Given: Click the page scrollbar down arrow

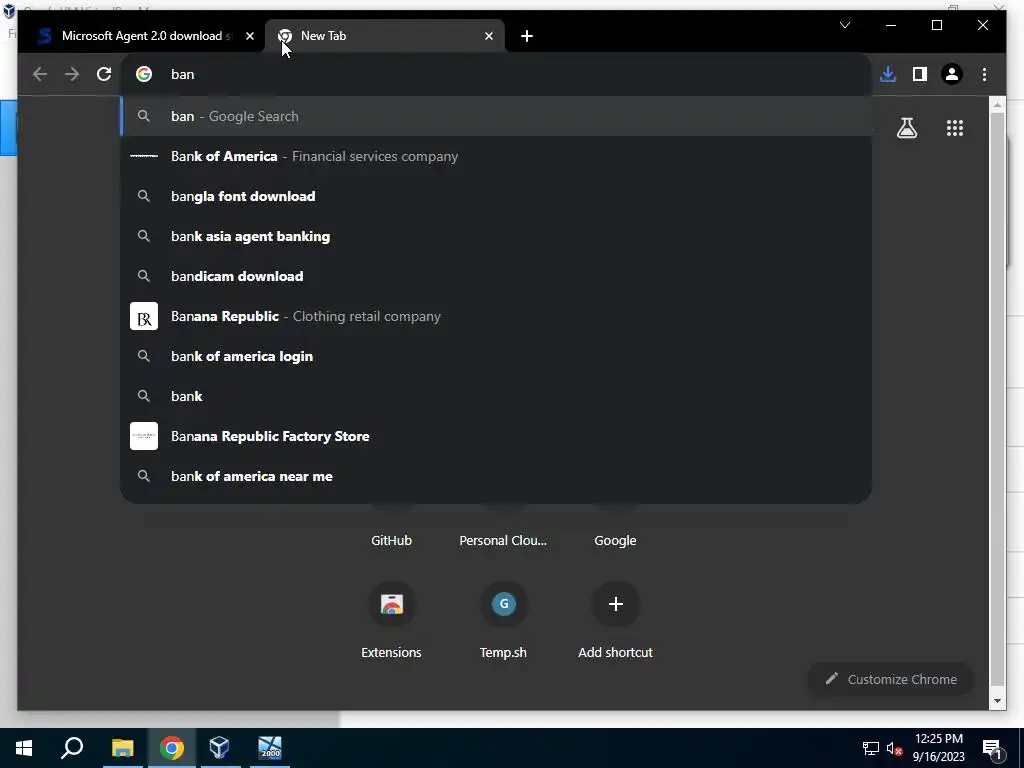Looking at the screenshot, I should pos(997,701).
